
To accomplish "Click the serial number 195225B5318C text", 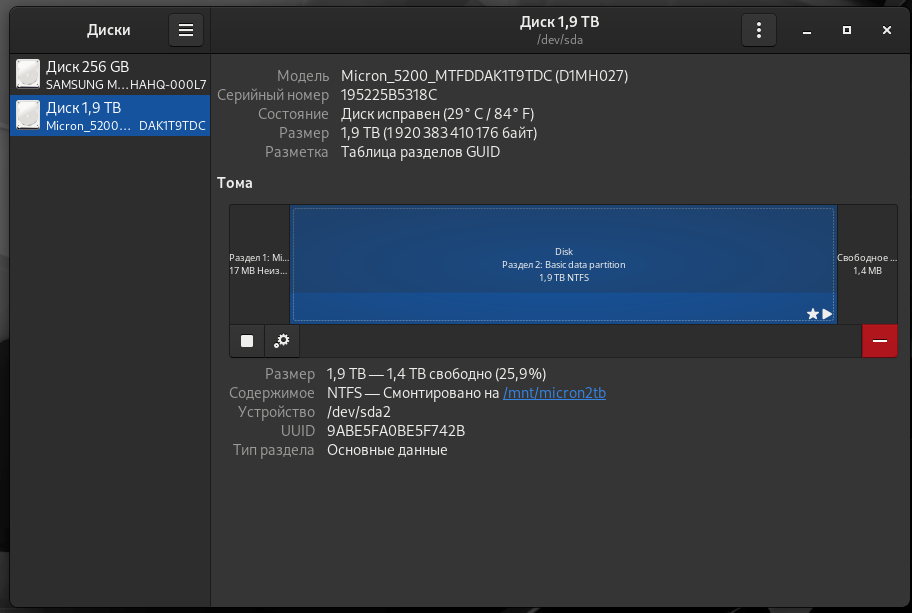I will click(x=389, y=95).
